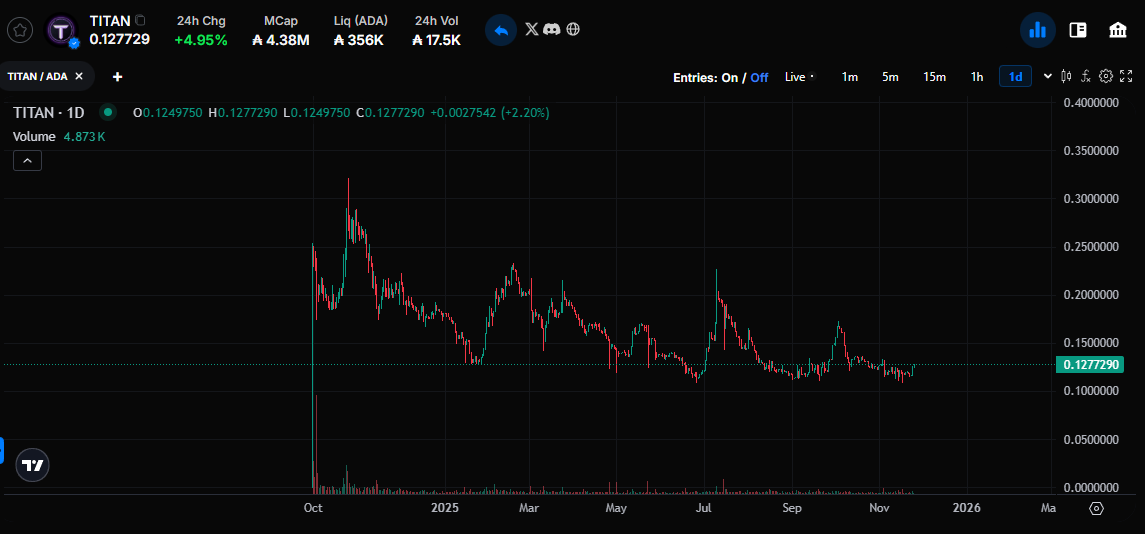Turn Entries Off
This screenshot has height=534, width=1145.
(759, 77)
